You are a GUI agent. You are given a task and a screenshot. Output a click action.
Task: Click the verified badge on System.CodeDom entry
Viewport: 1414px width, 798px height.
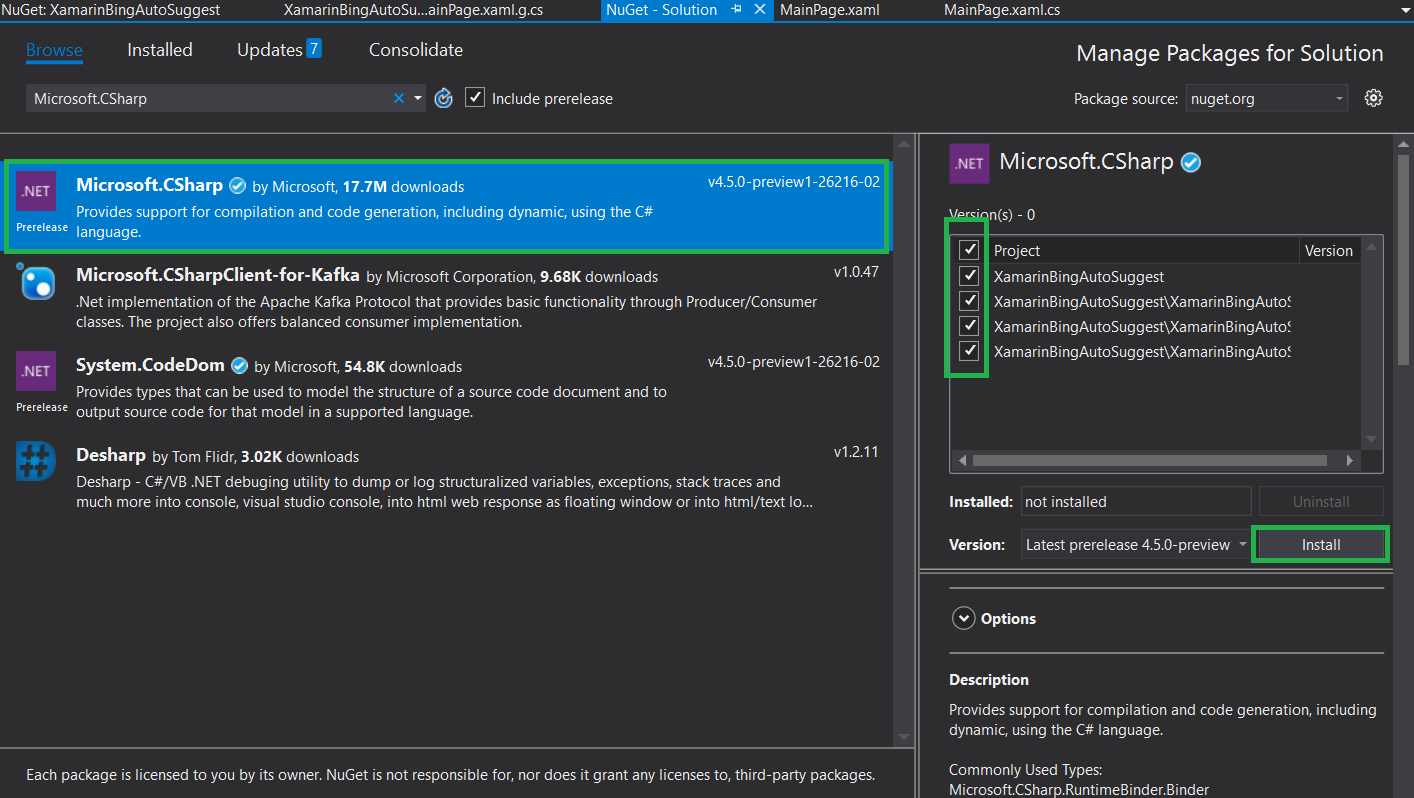click(240, 366)
